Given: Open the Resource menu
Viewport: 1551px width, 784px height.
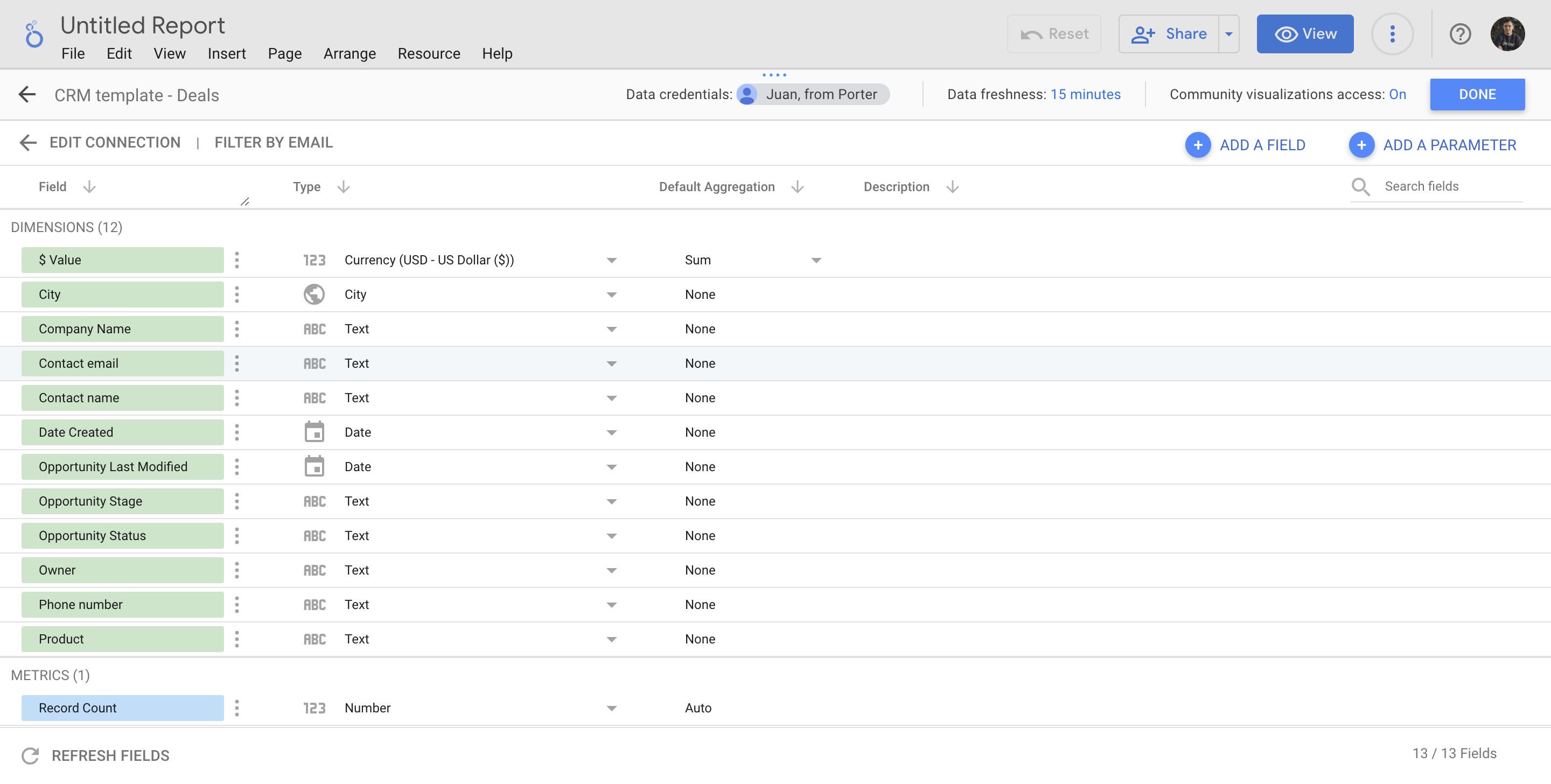Looking at the screenshot, I should [x=428, y=54].
